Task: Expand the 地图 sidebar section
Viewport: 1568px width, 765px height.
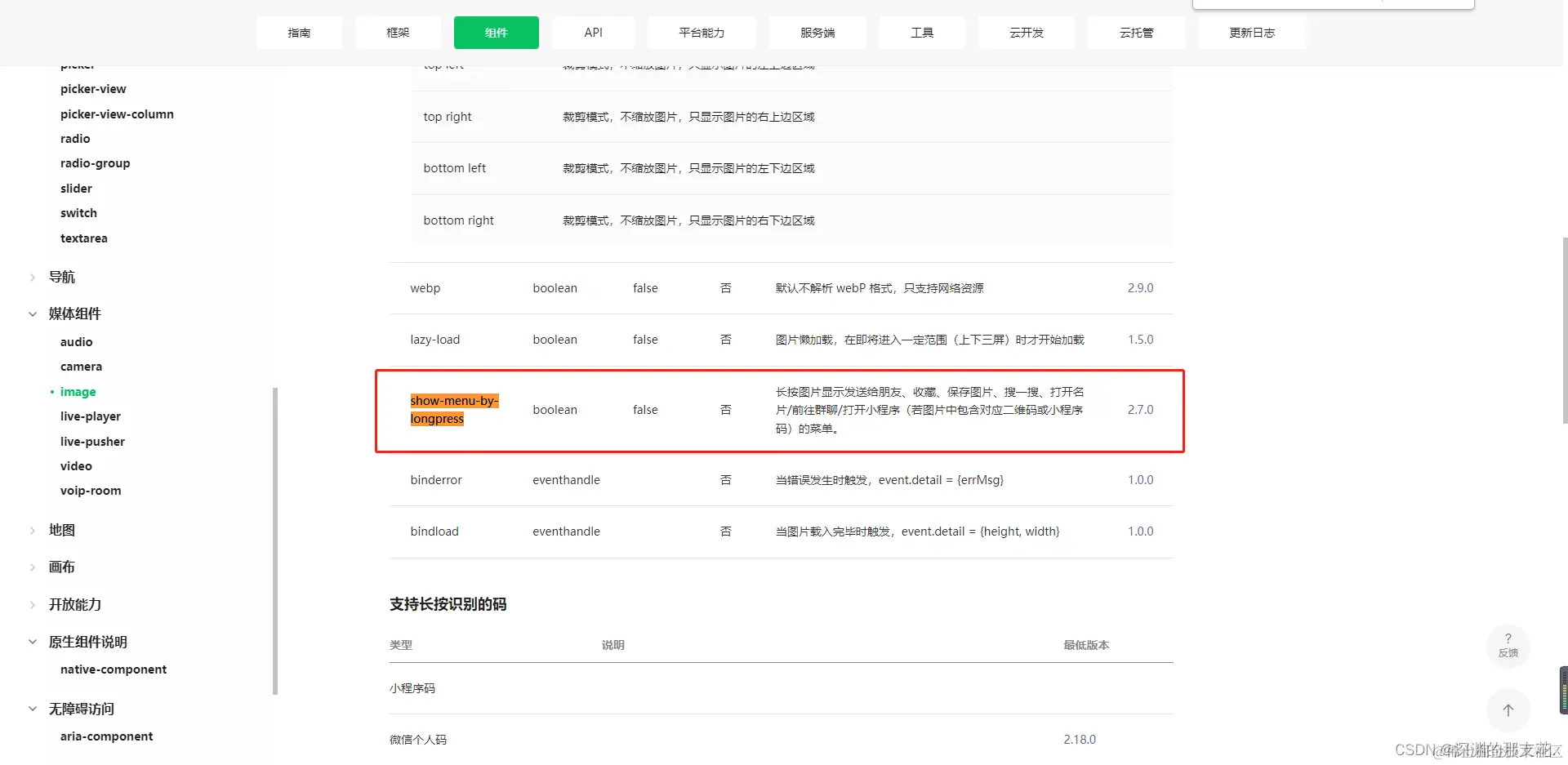Action: point(61,530)
